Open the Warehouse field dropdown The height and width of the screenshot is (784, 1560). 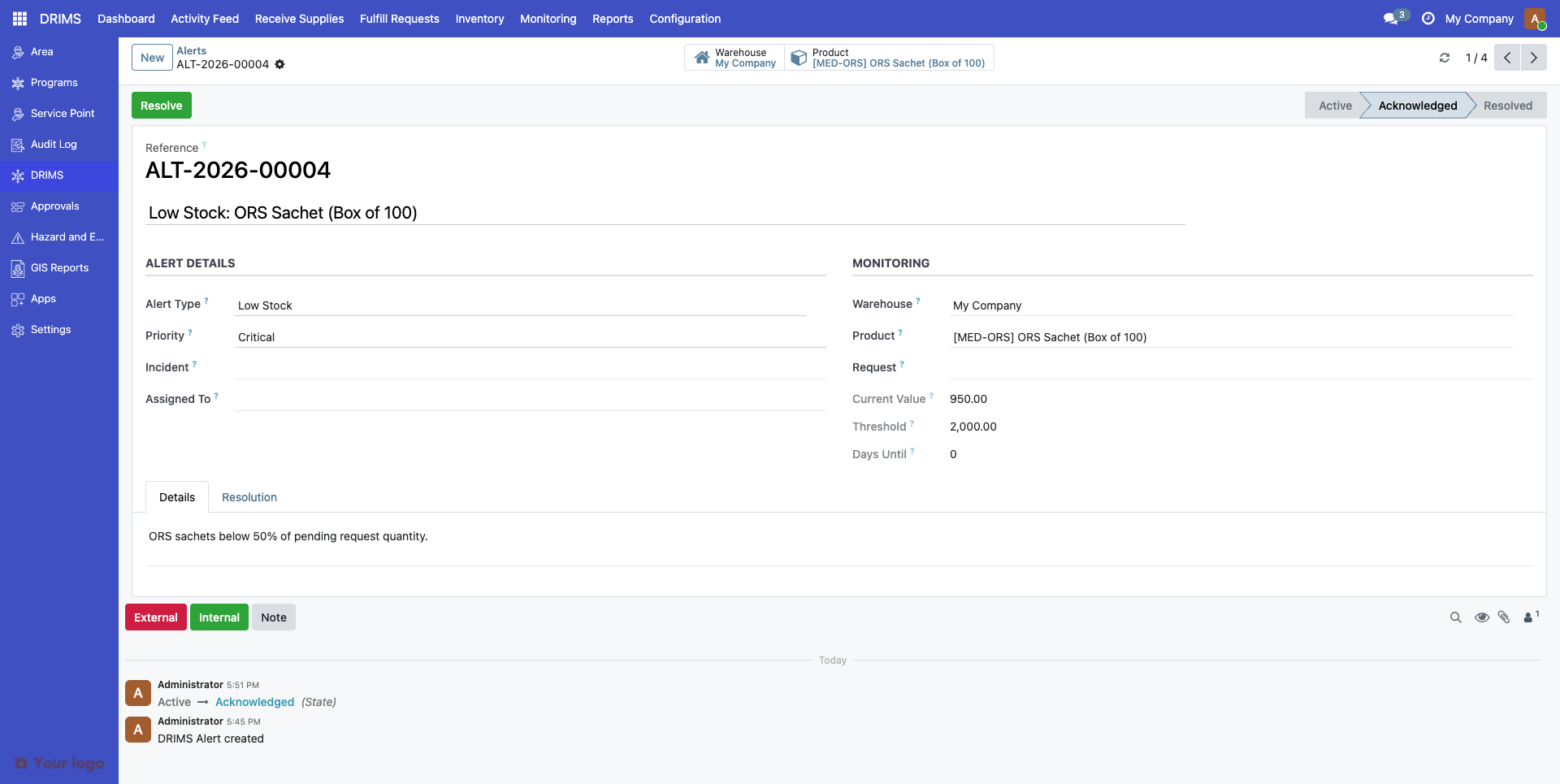click(1231, 305)
